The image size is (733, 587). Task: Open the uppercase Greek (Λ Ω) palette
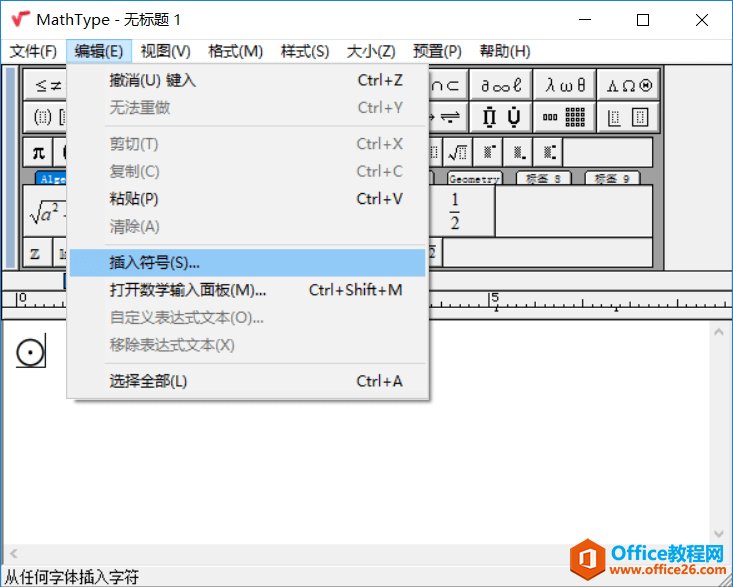click(x=629, y=85)
